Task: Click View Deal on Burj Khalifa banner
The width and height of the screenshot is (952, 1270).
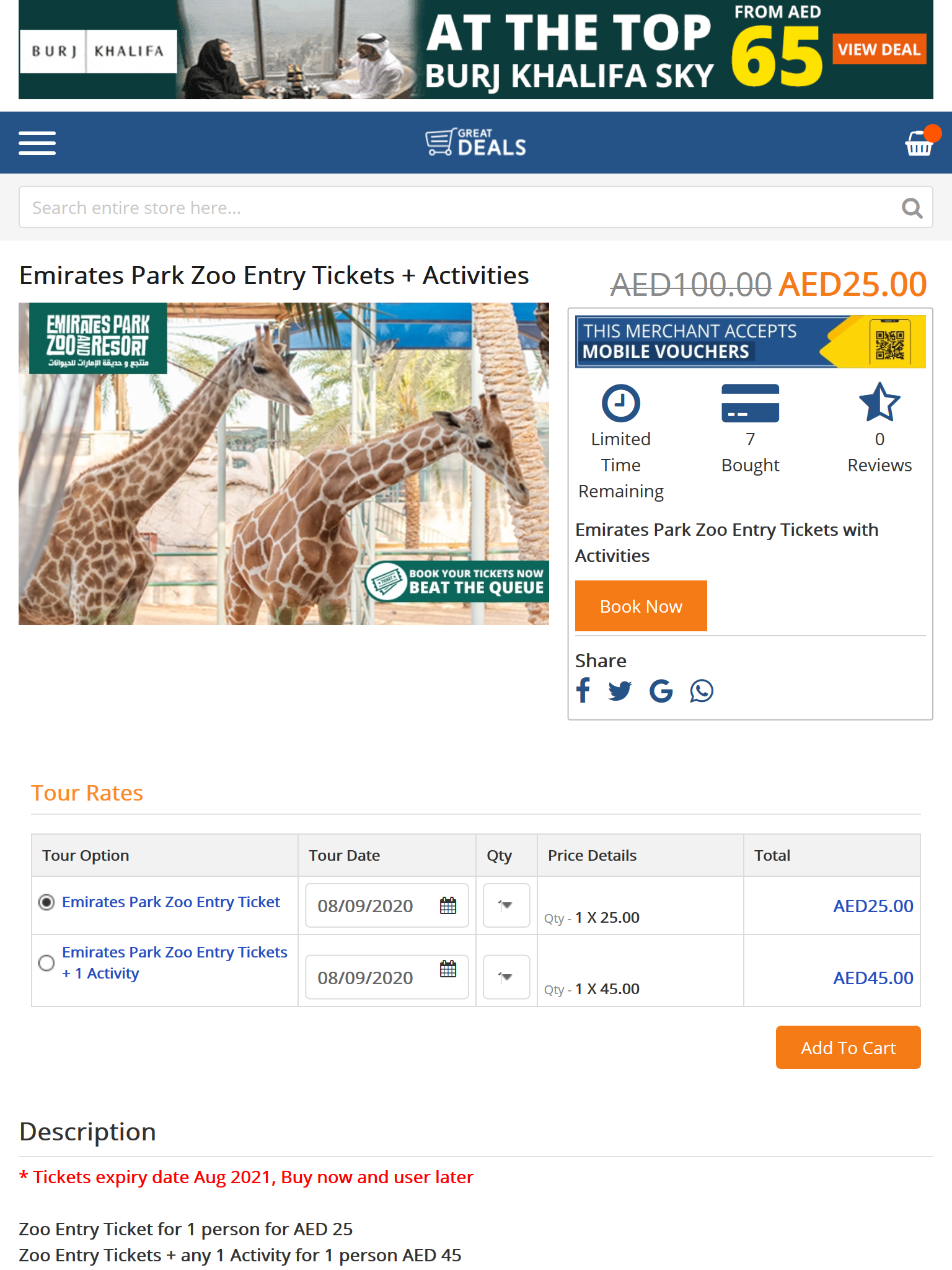Action: [879, 50]
